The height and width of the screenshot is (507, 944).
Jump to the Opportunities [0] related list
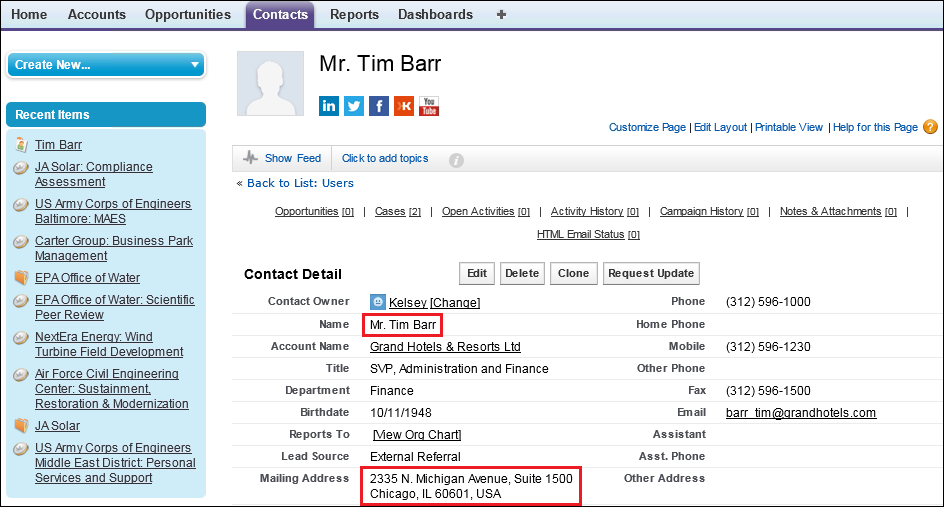pyautogui.click(x=314, y=211)
